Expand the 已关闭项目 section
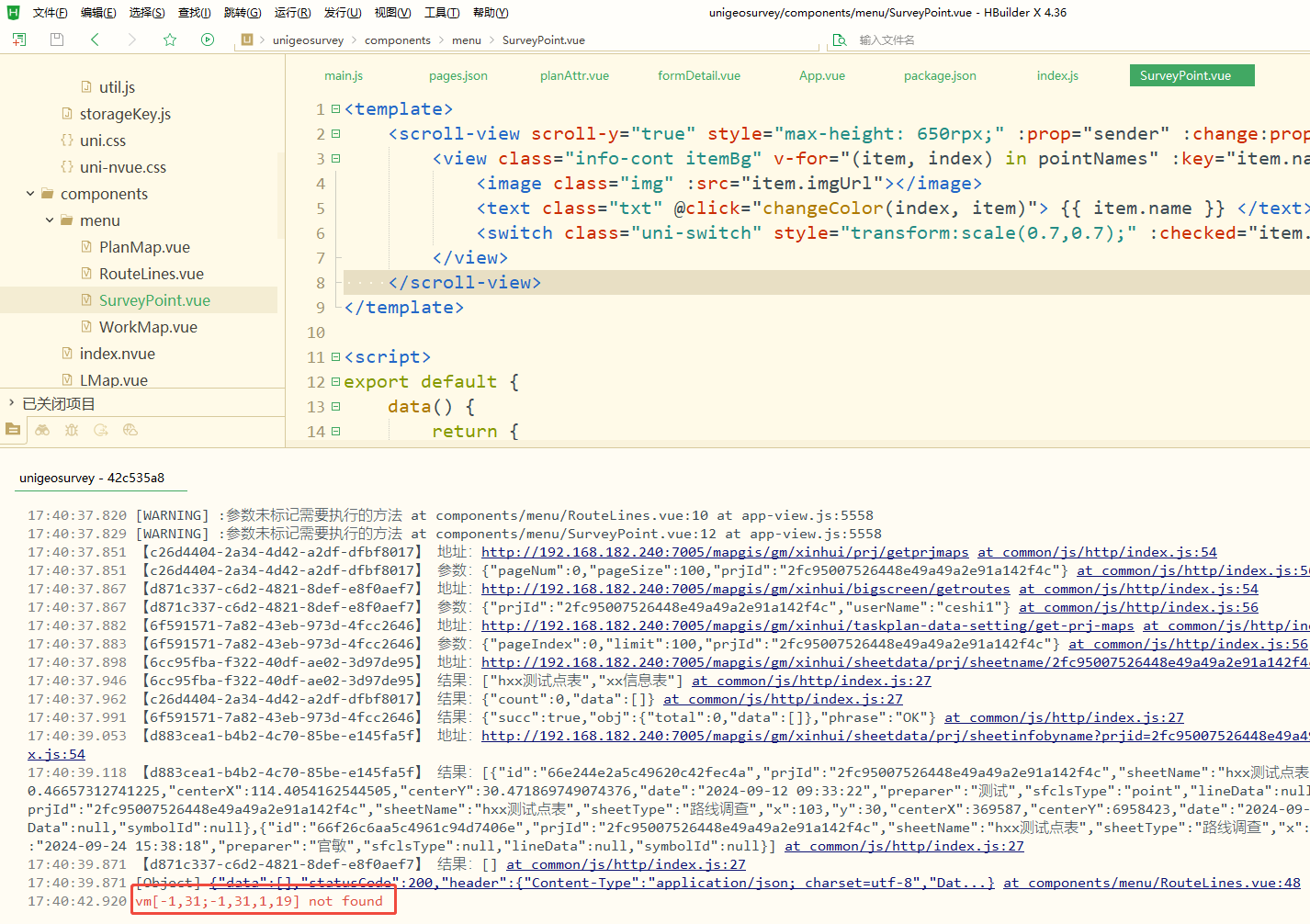Image resolution: width=1310 pixels, height=924 pixels. [11, 403]
